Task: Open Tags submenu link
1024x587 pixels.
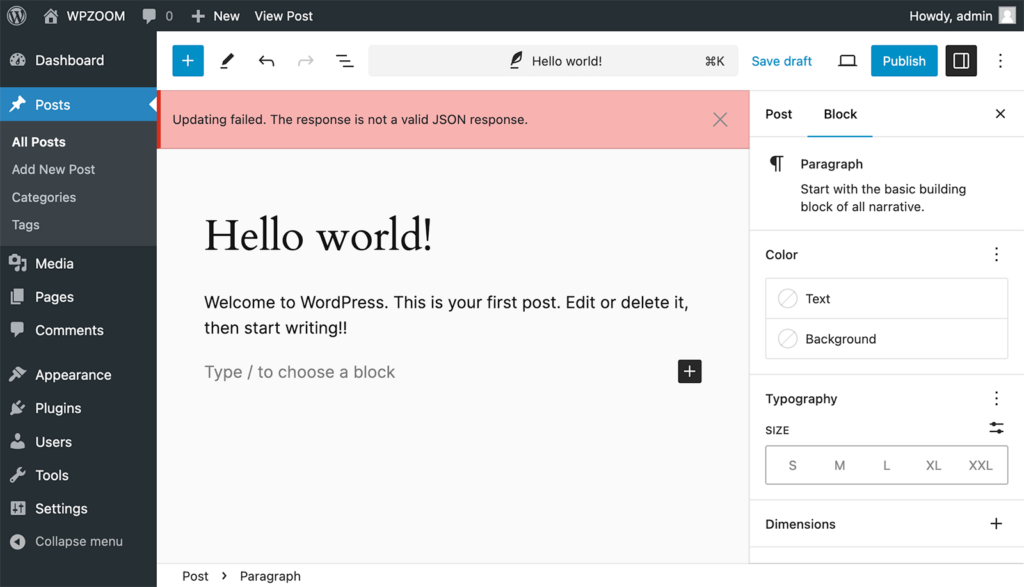Action: 25,225
